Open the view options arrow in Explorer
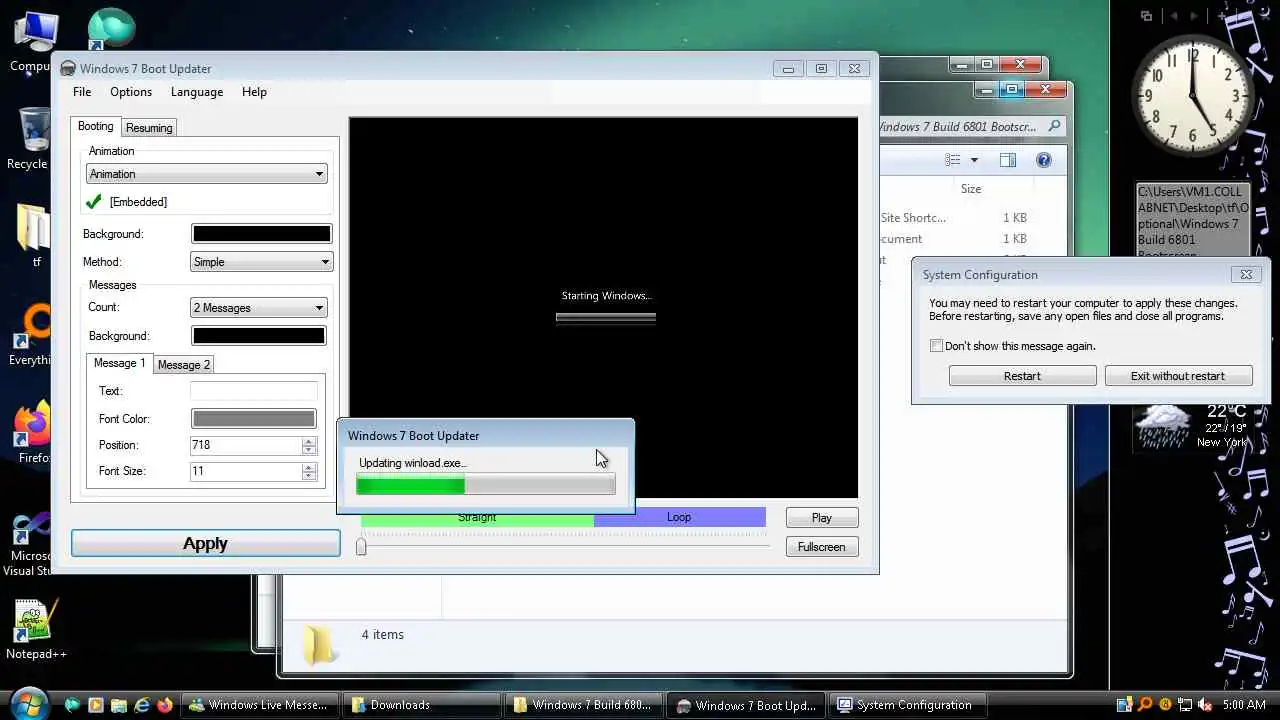Image resolution: width=1280 pixels, height=720 pixels. click(974, 160)
